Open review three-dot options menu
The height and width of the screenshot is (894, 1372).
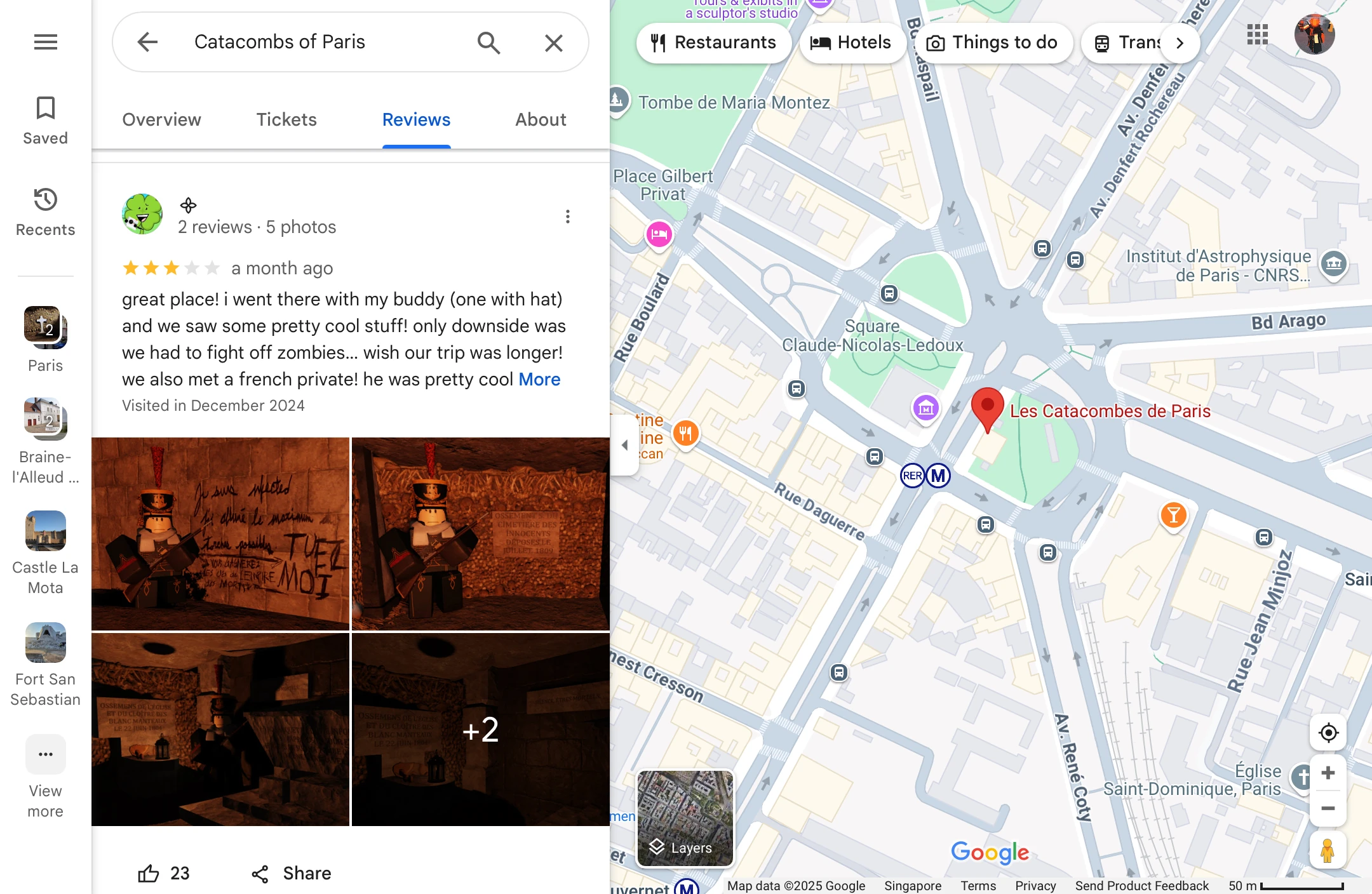pos(567,217)
